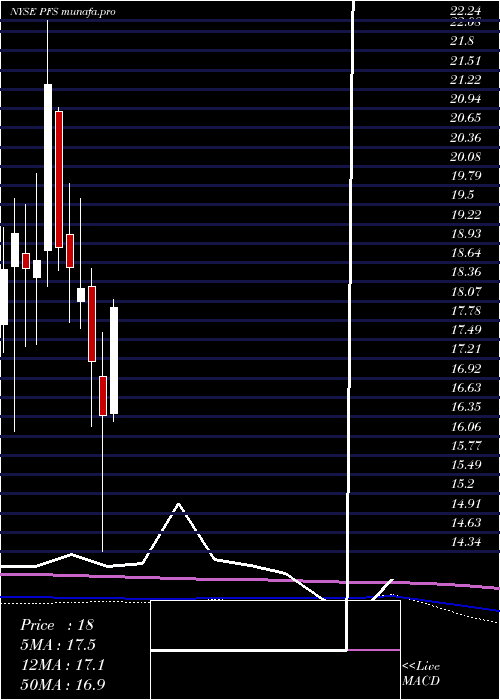This screenshot has width=500, height=700.
Task: Click the peak of the white indicator line
Action: 179,504
